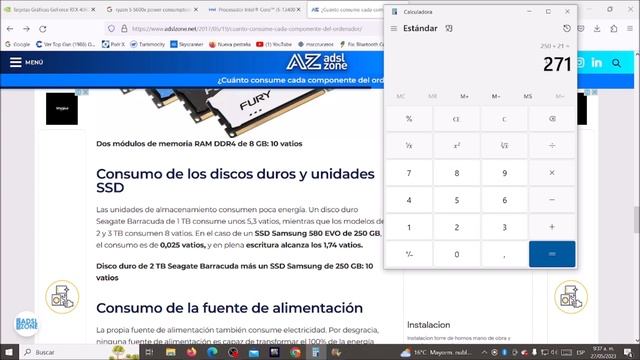Image resolution: width=640 pixels, height=360 pixels.
Task: Click the plus operator key
Action: point(552,227)
